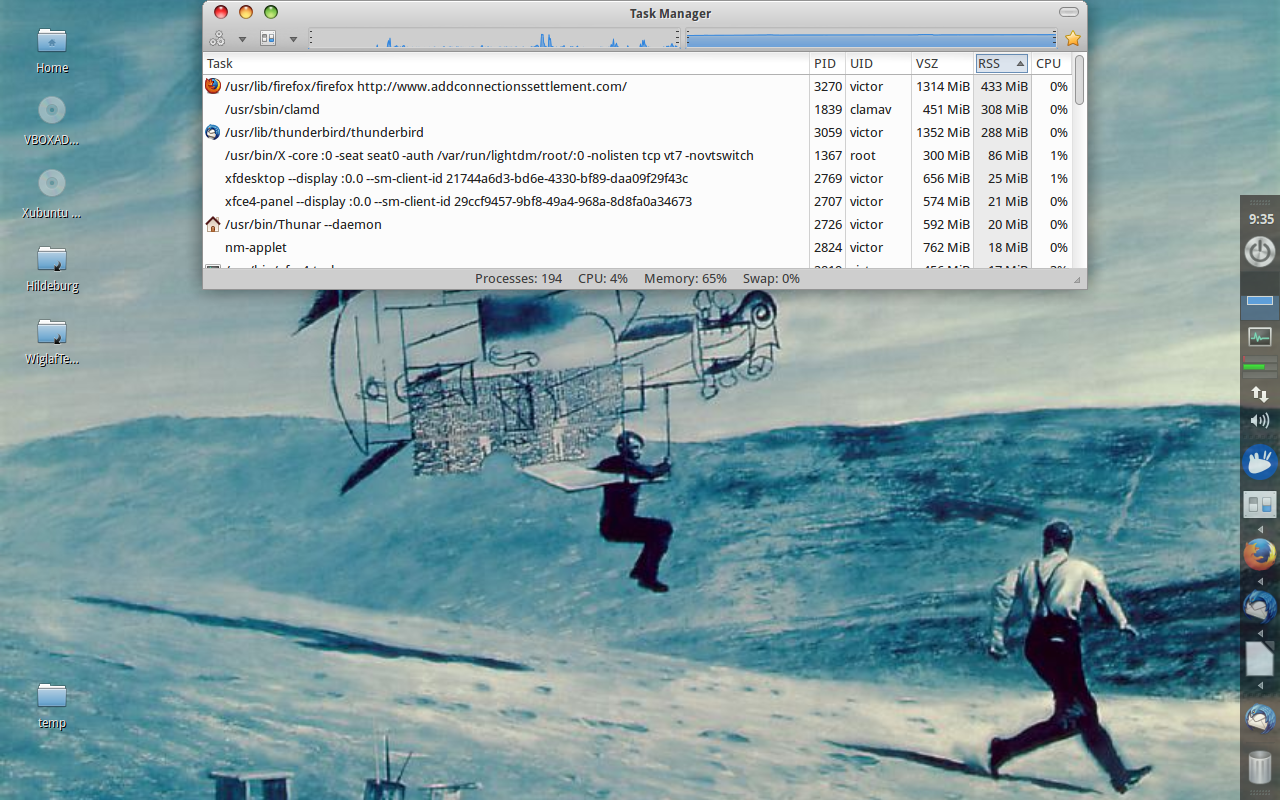Image resolution: width=1280 pixels, height=800 pixels.
Task: Click the settings switches launcher in the panel
Action: (x=1260, y=505)
